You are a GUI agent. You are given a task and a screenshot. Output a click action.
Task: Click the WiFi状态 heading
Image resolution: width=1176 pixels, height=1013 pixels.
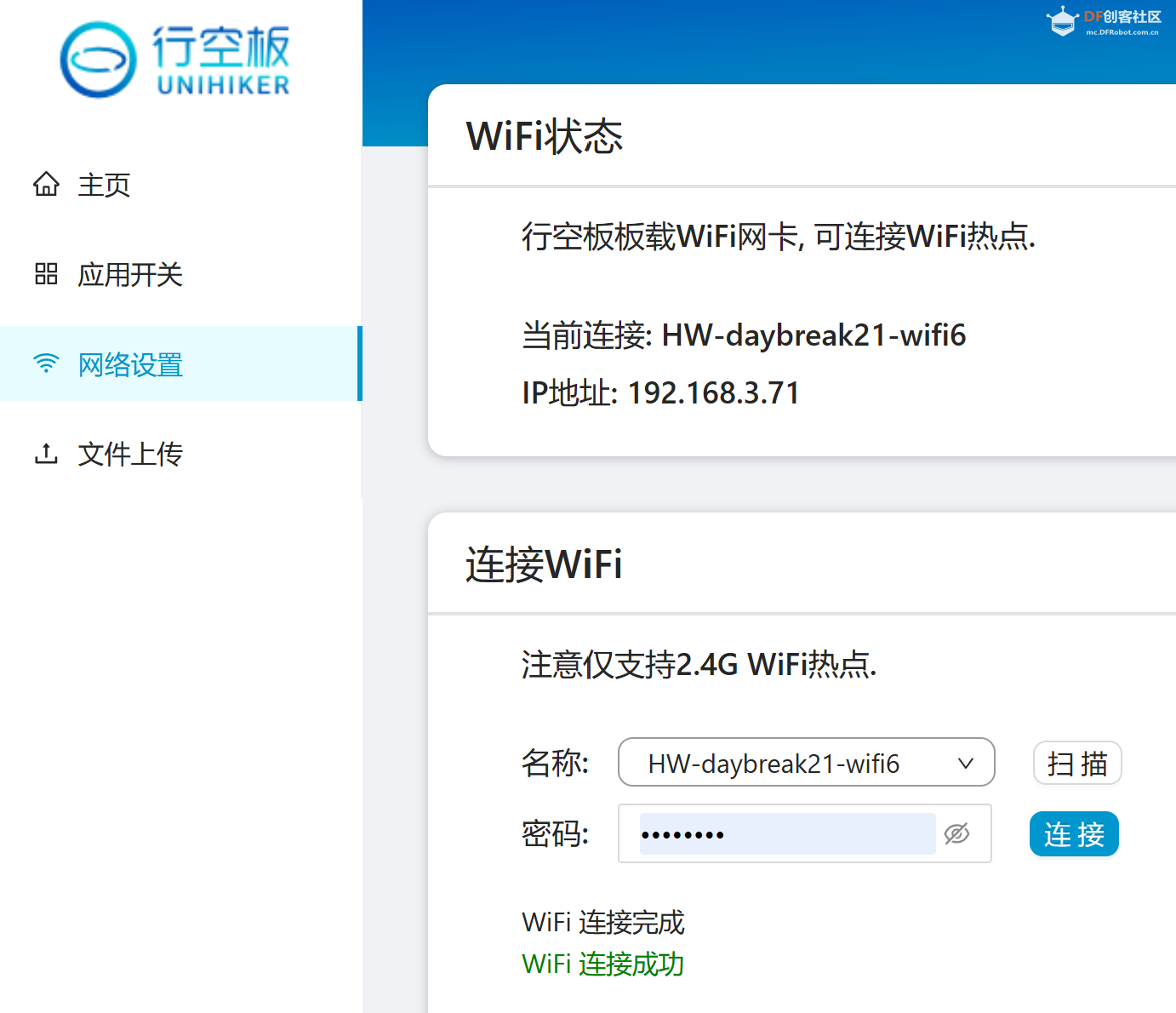545,136
